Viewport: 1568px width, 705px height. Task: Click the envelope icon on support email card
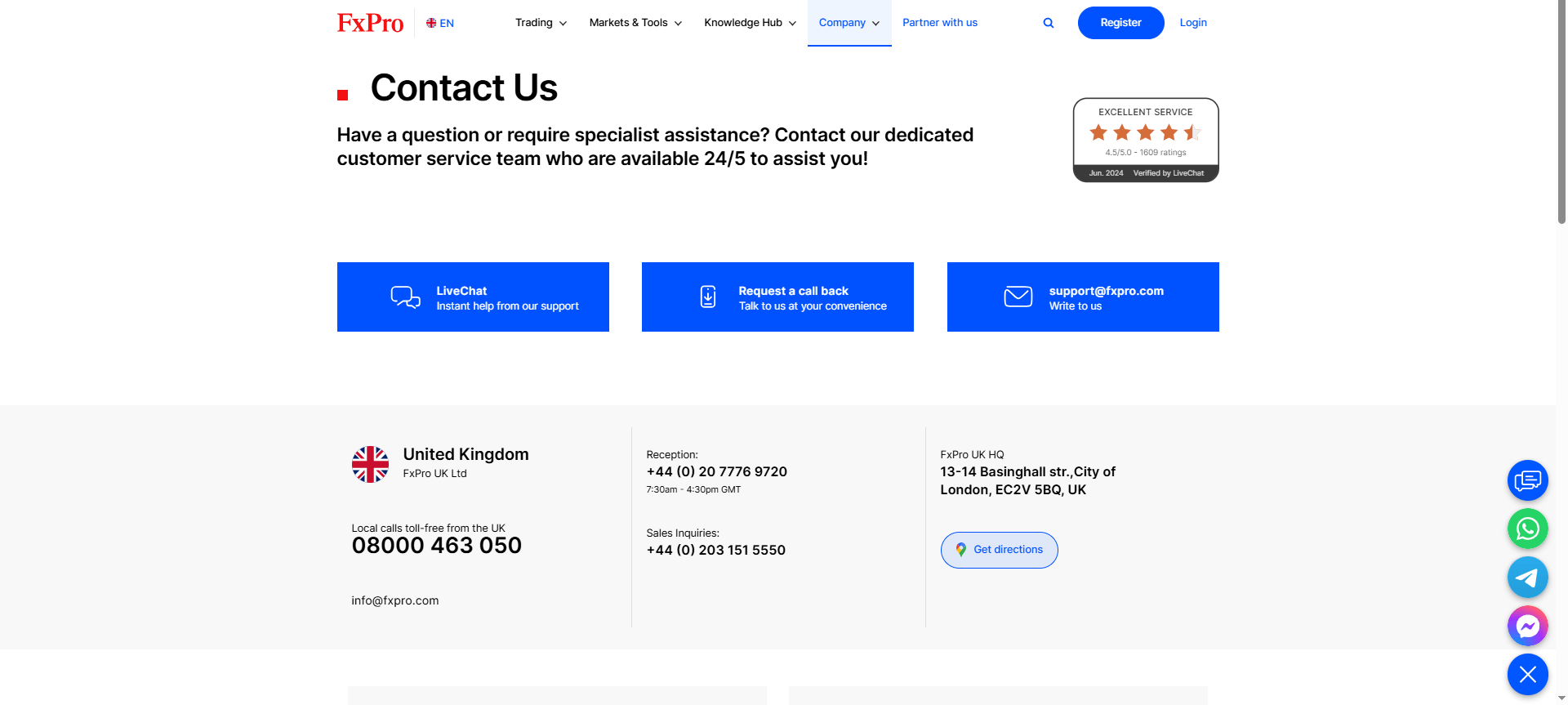coord(1018,297)
